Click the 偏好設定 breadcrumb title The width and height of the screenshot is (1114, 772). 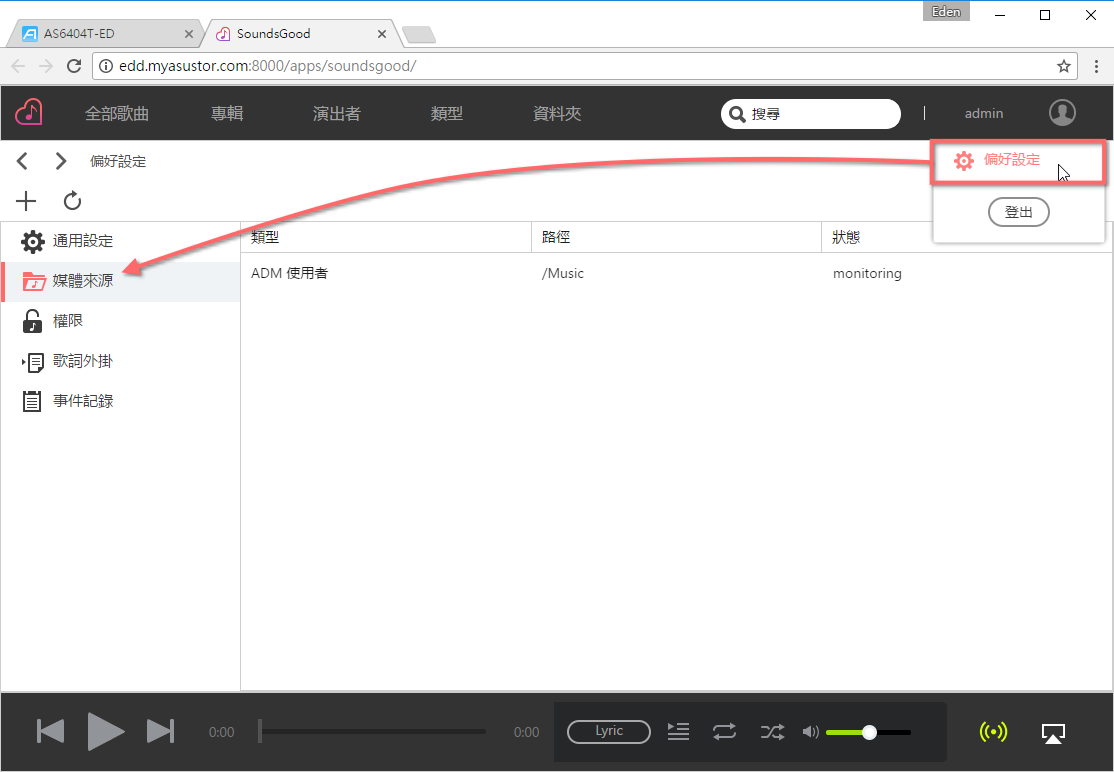tap(118, 161)
